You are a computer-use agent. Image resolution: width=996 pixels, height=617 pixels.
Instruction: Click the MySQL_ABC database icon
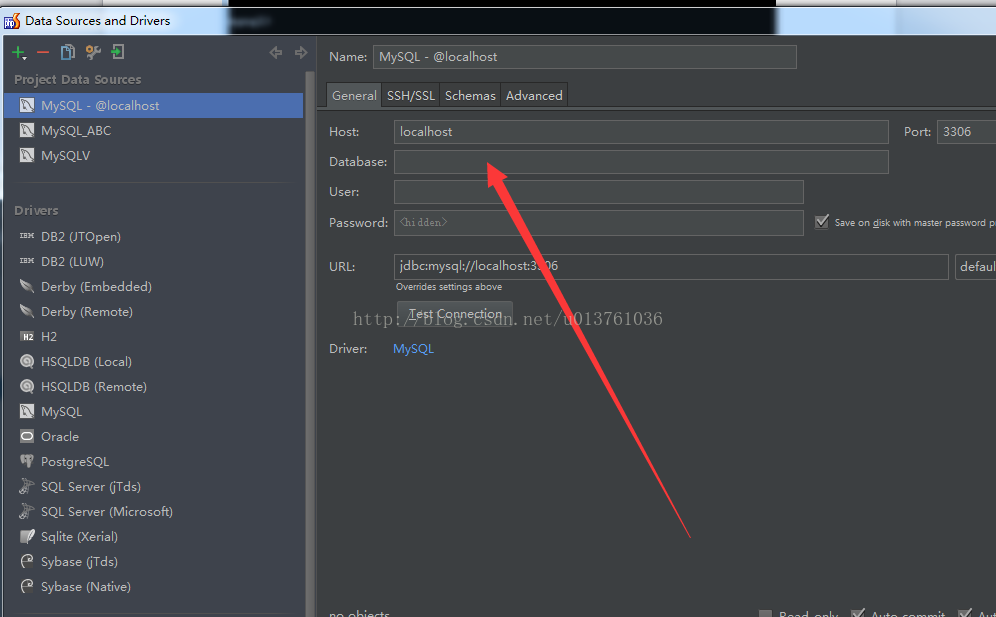pyautogui.click(x=27, y=130)
